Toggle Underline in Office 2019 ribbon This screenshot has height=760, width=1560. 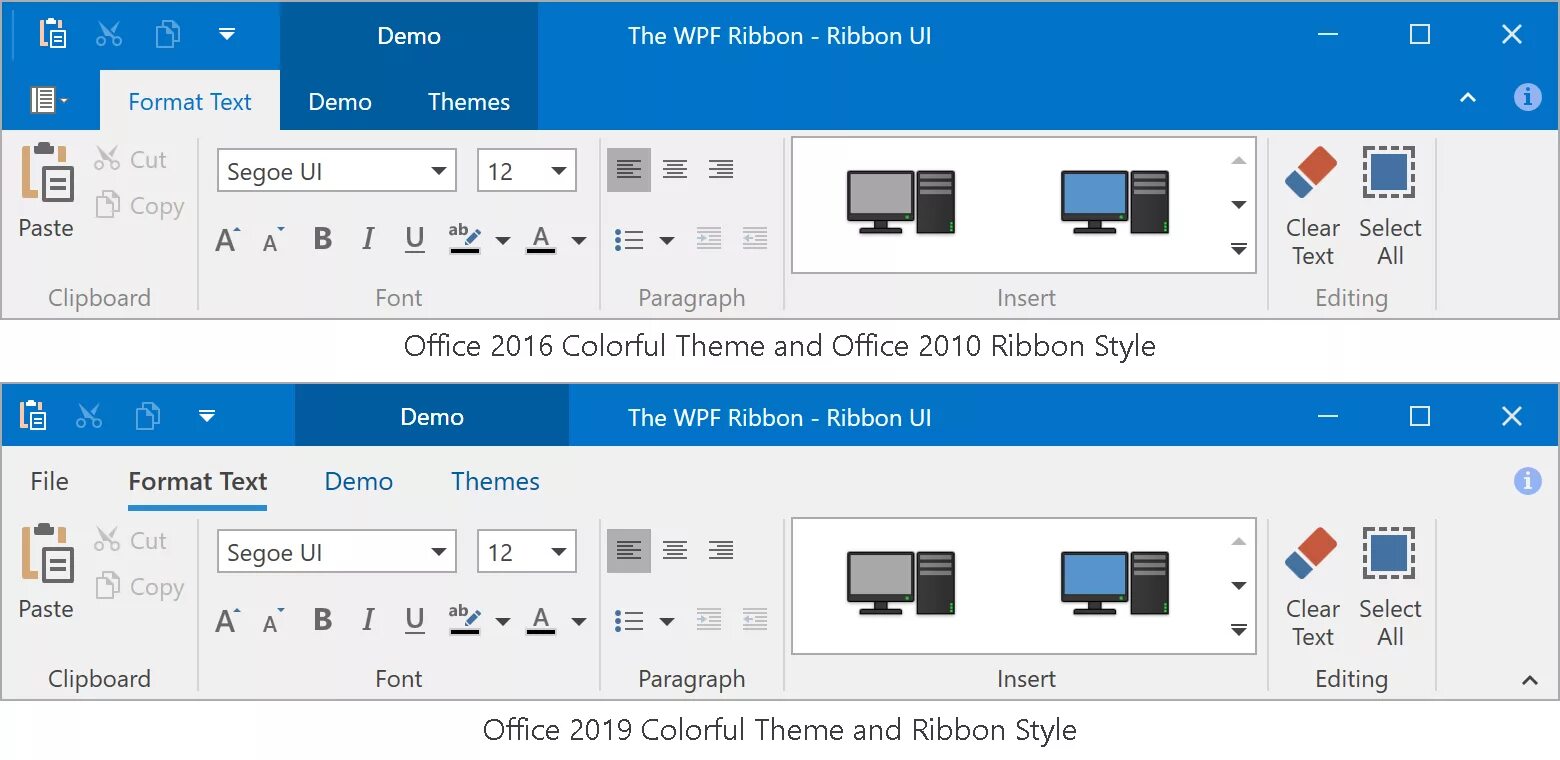tap(415, 620)
